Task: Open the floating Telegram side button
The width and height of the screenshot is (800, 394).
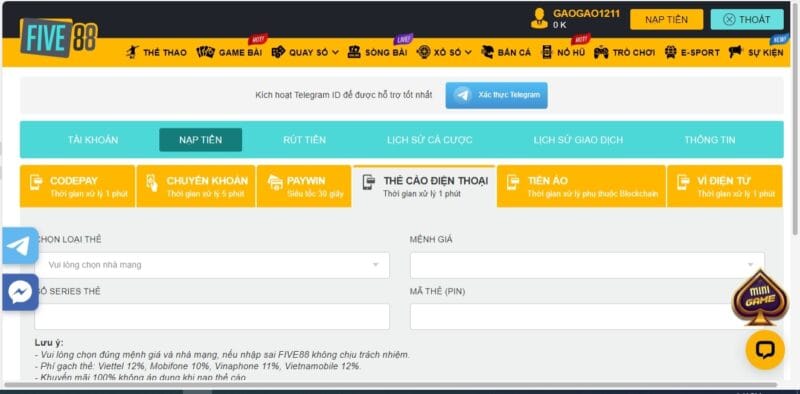Action: click(20, 246)
